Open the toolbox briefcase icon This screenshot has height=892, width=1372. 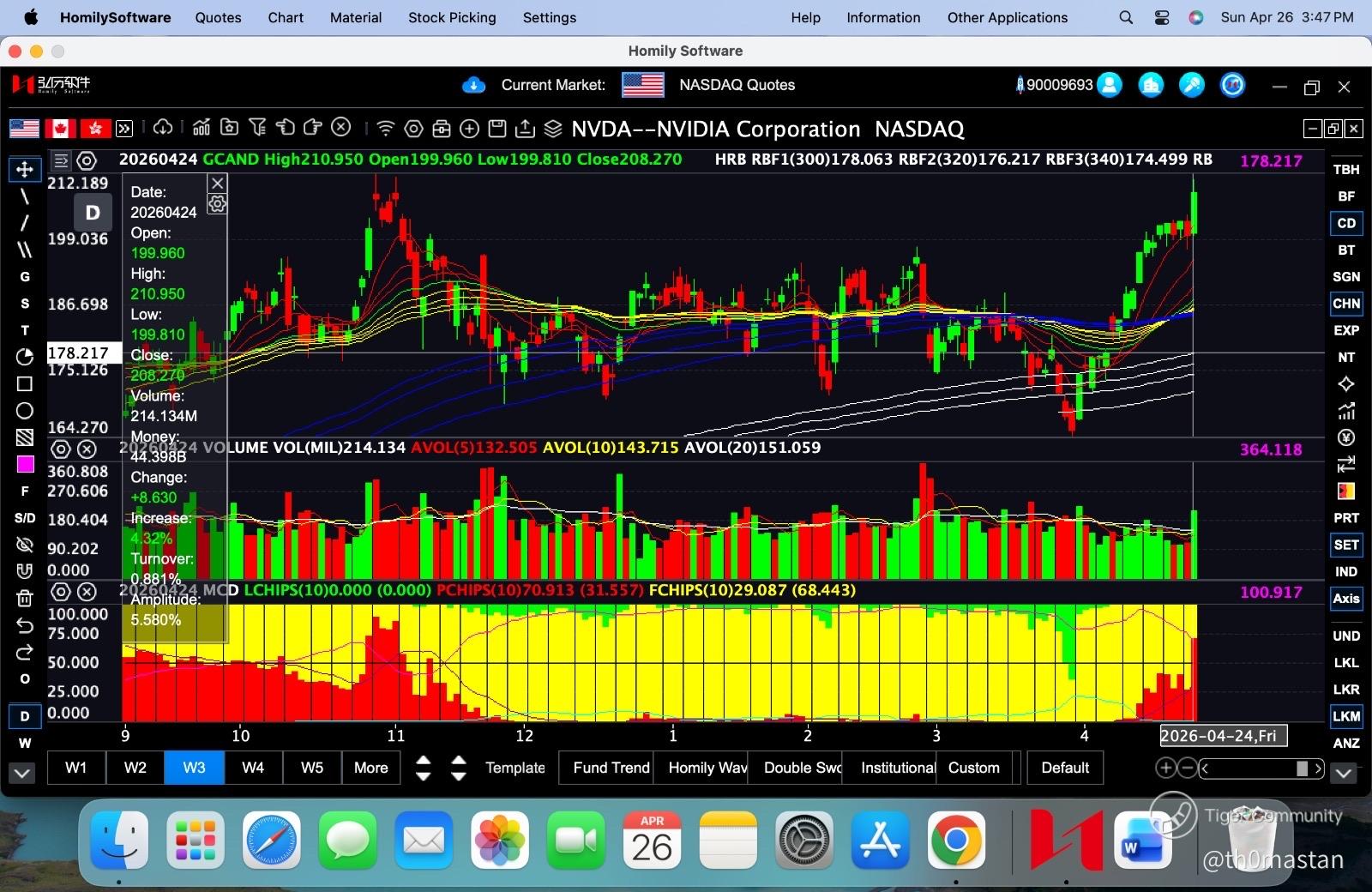click(442, 129)
